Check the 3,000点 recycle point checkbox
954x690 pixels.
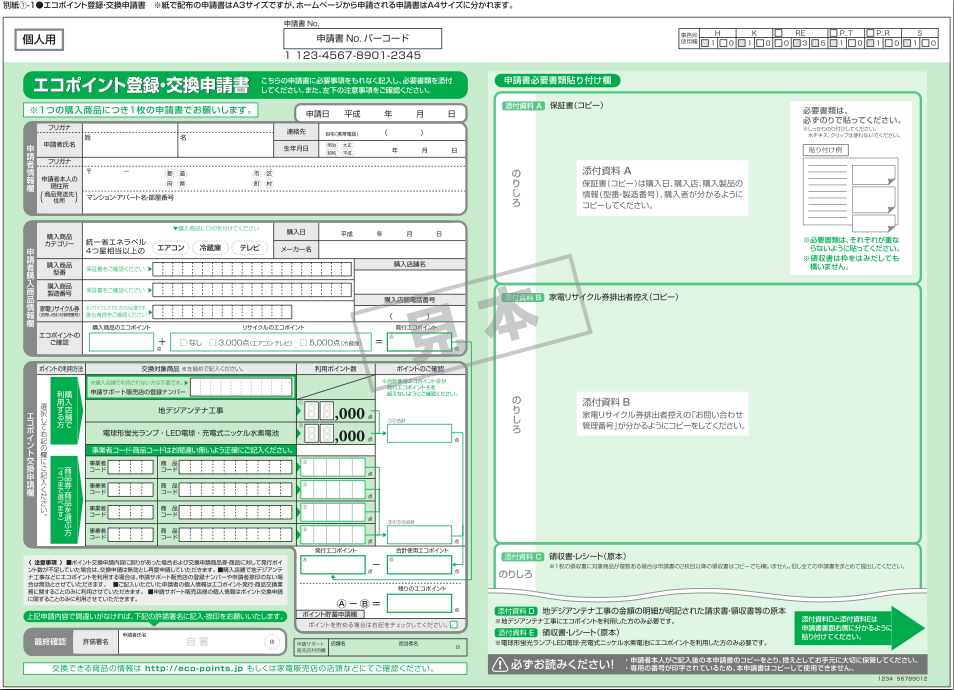(x=210, y=342)
